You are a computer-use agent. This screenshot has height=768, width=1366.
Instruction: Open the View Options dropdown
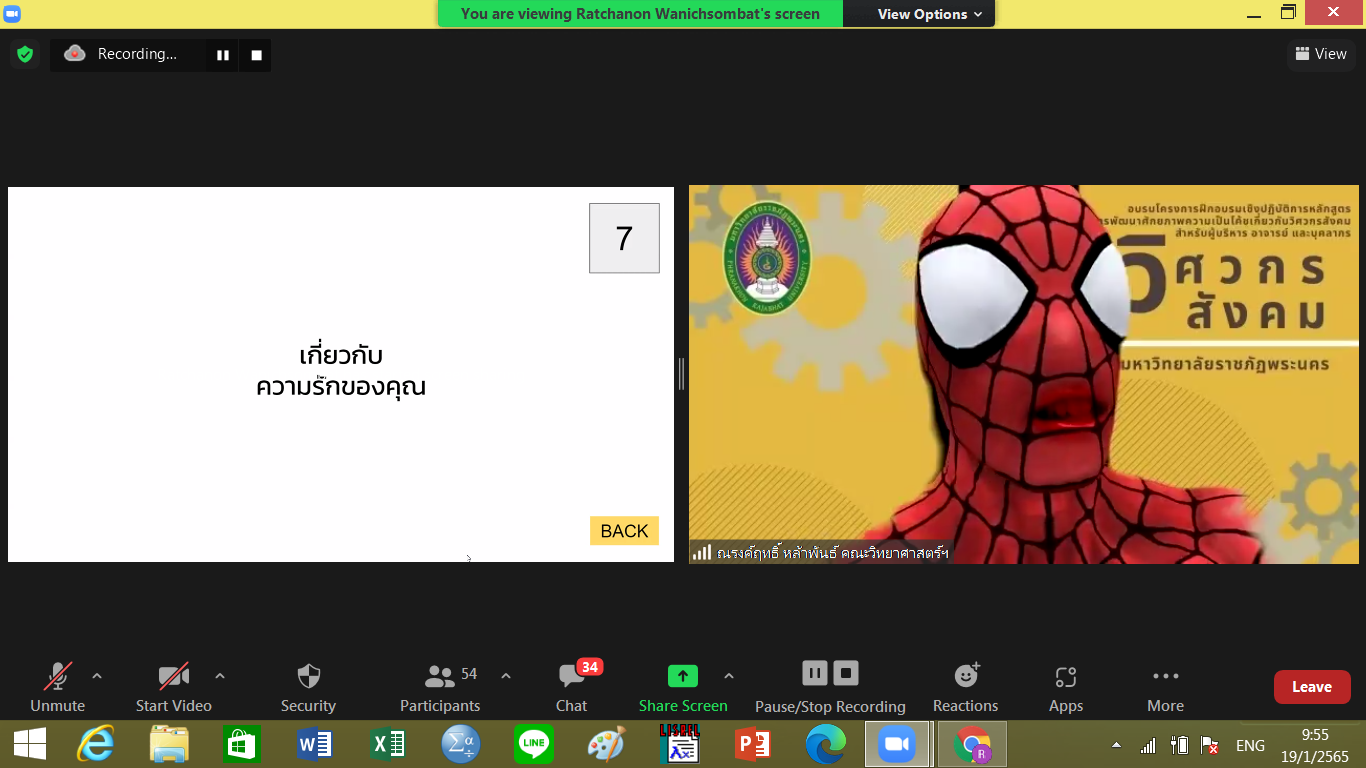930,14
